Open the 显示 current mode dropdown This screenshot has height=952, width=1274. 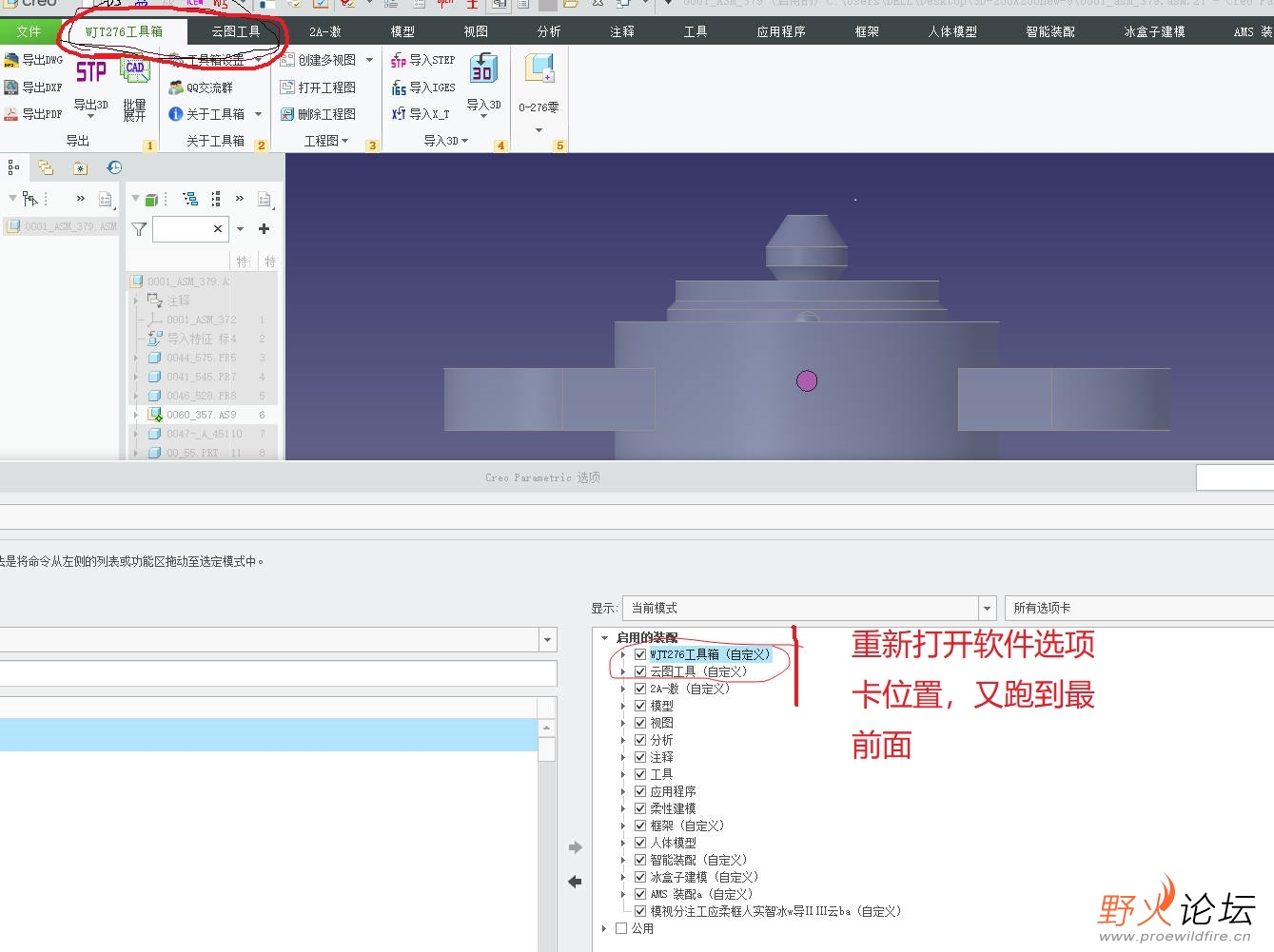point(987,608)
